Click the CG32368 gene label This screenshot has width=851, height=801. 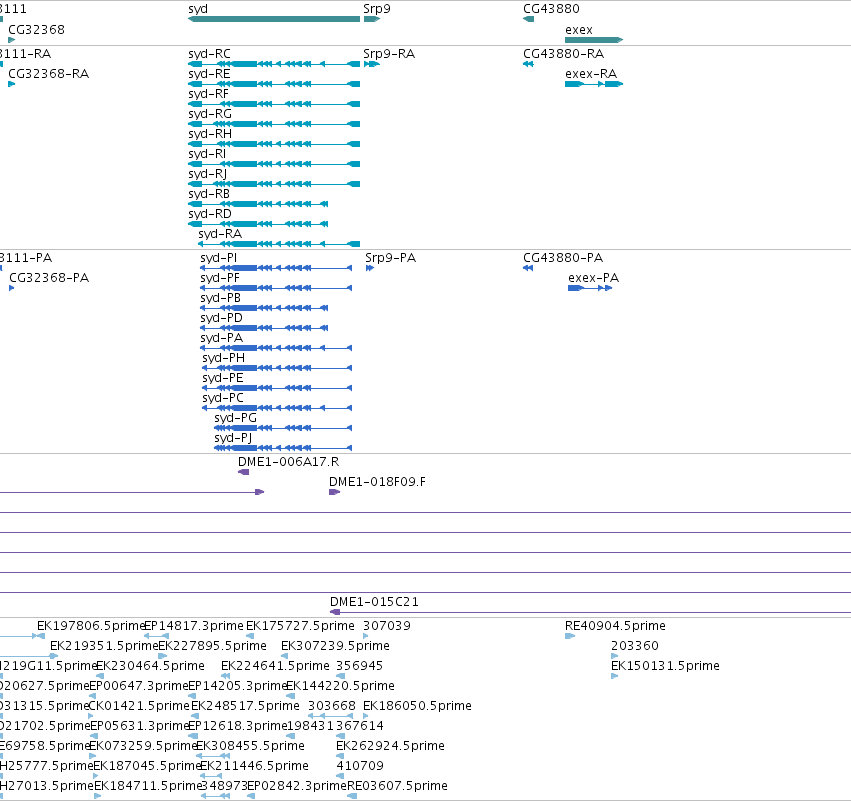pos(36,30)
